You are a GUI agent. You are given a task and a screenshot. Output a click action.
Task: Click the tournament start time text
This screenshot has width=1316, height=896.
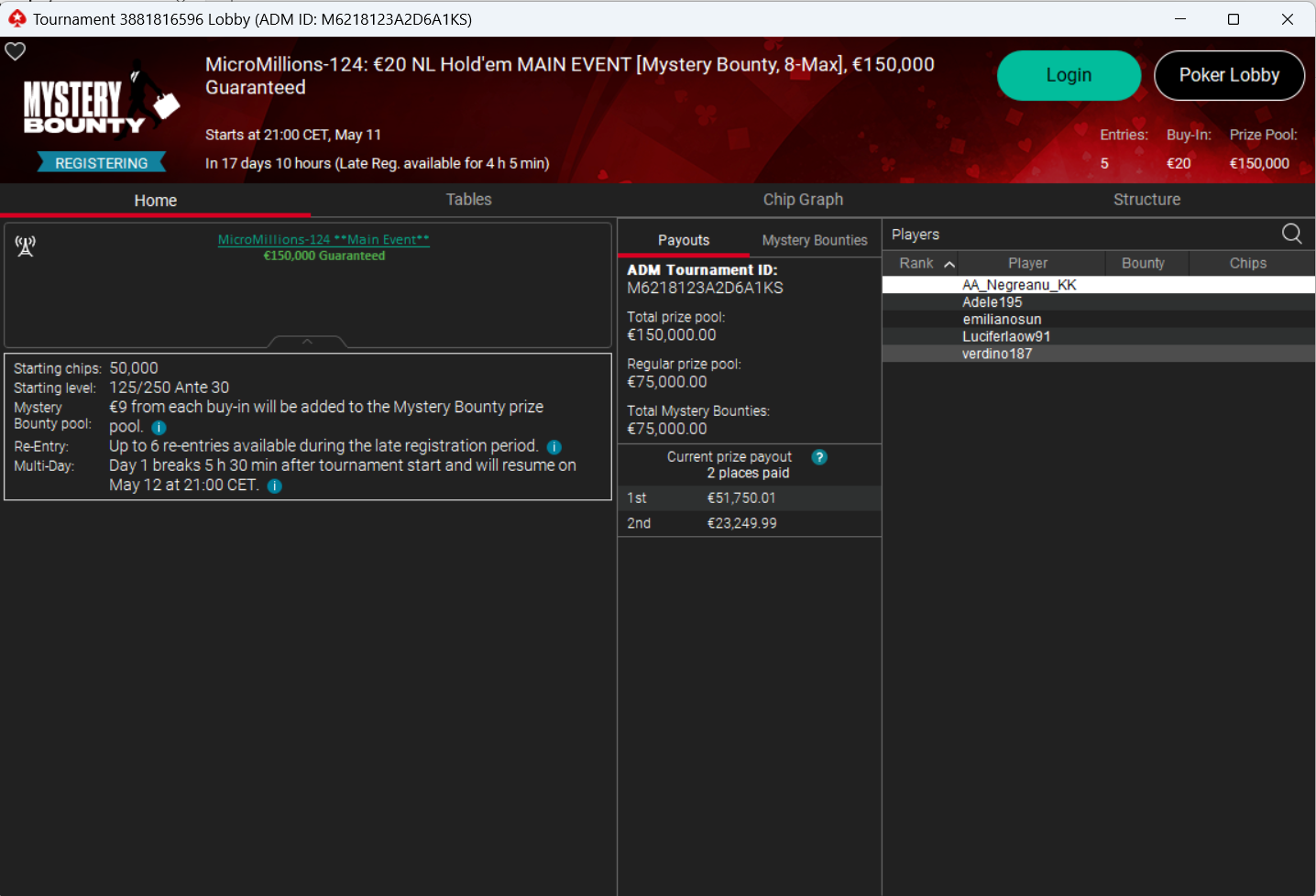coord(293,135)
